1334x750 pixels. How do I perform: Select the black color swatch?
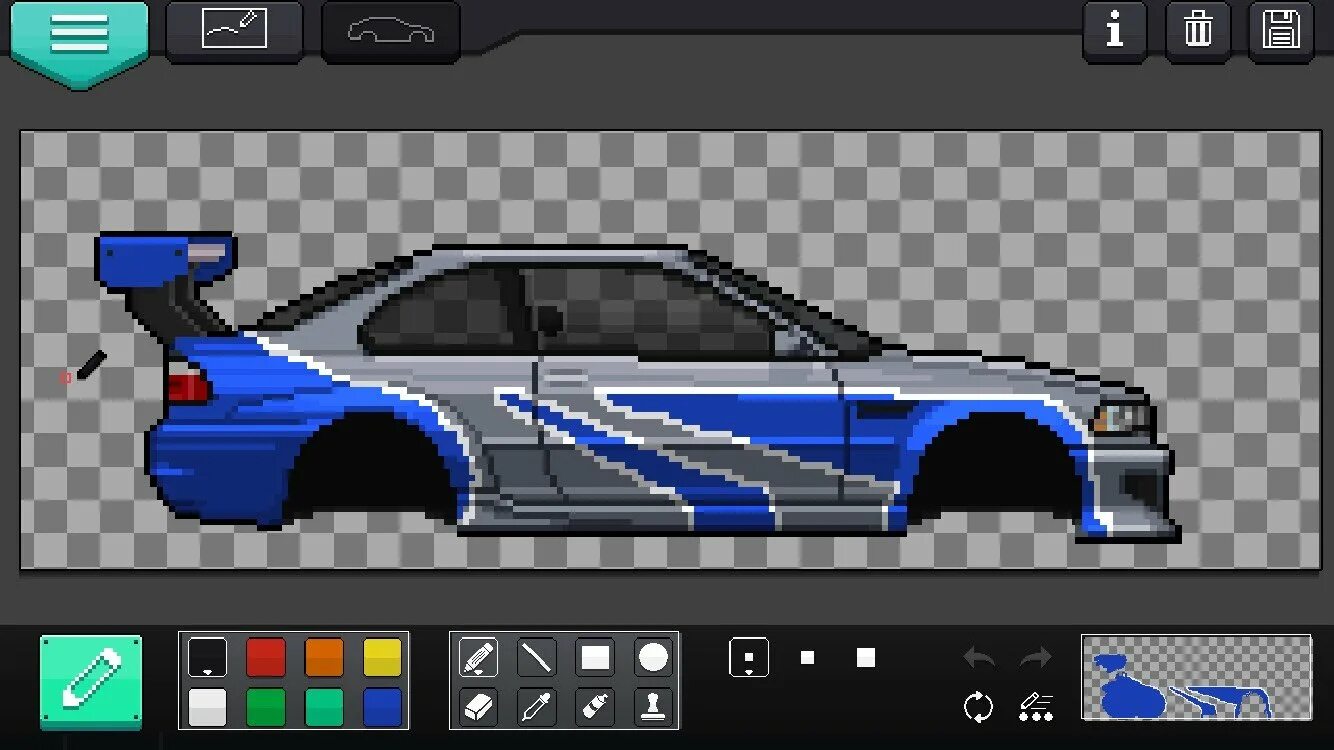tap(207, 658)
